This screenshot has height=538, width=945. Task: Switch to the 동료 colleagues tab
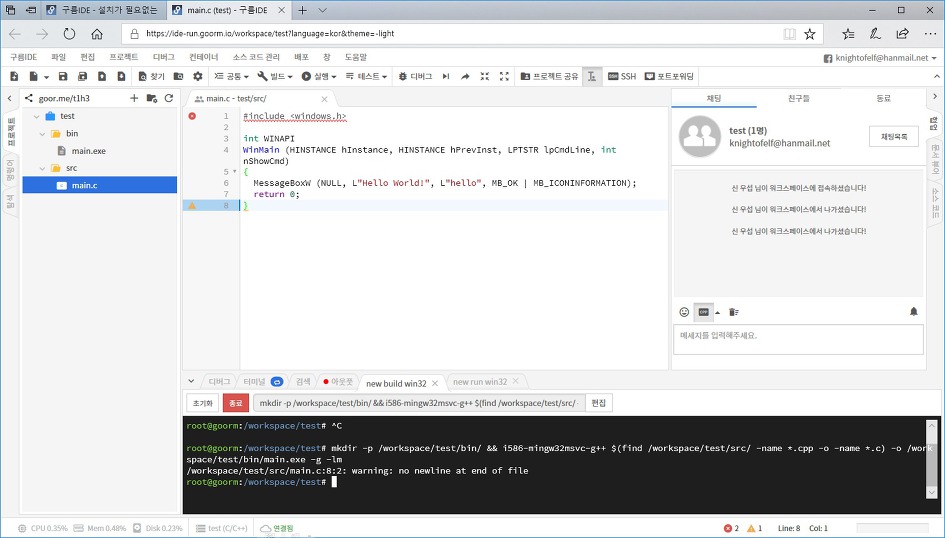tap(883, 98)
